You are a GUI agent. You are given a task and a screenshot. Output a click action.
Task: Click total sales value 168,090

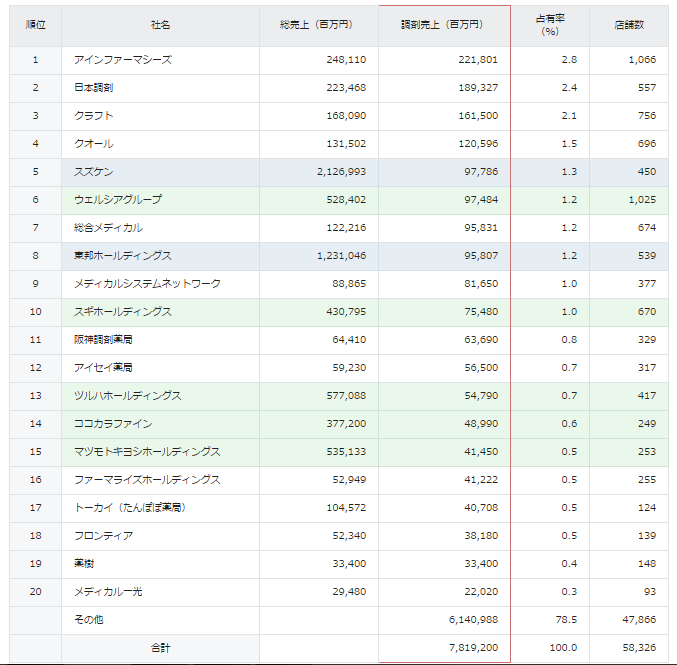coord(346,116)
